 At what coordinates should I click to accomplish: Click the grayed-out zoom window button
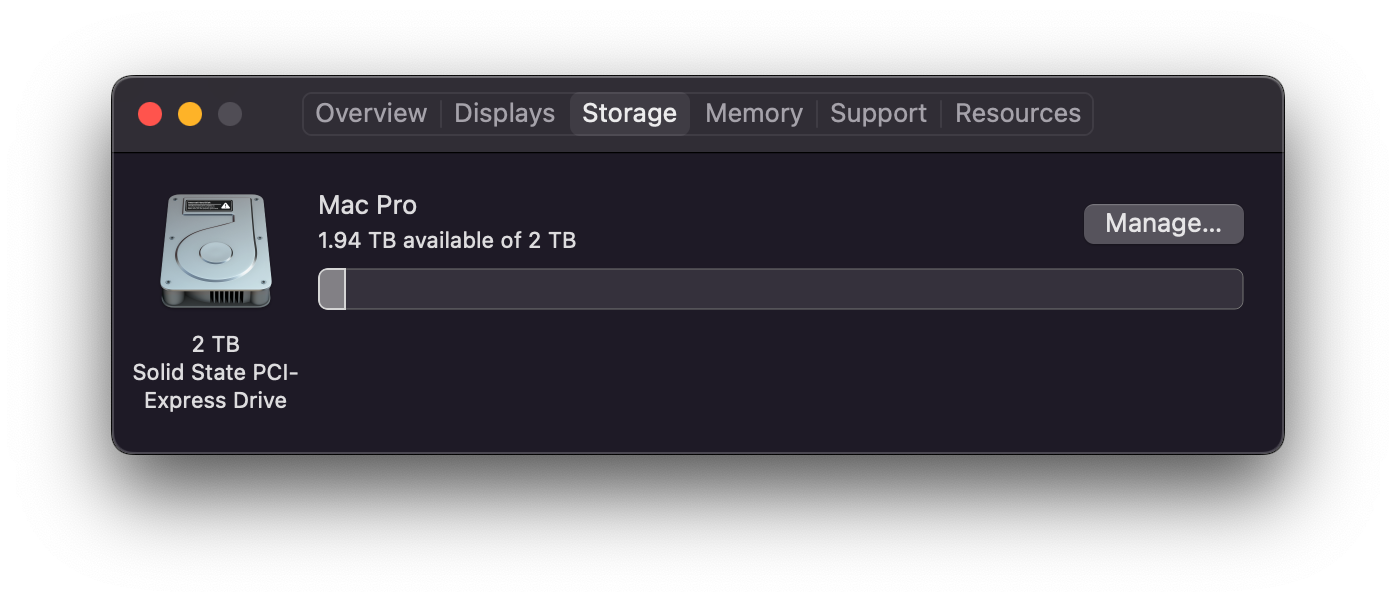point(230,114)
